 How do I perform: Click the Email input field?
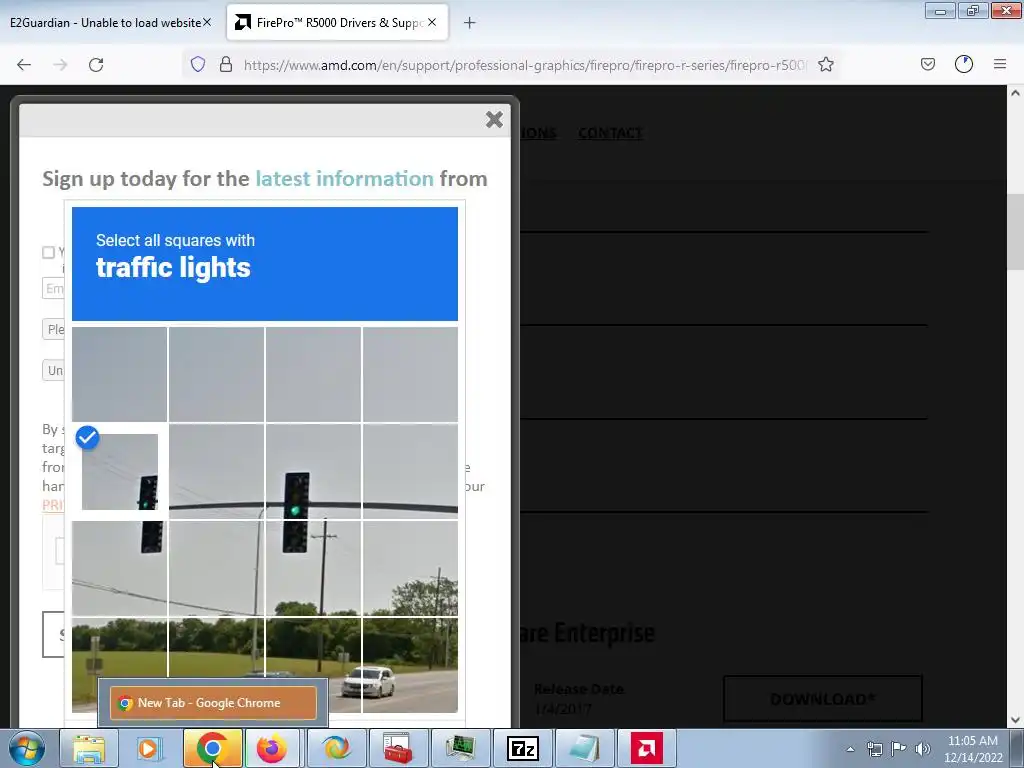coord(54,288)
